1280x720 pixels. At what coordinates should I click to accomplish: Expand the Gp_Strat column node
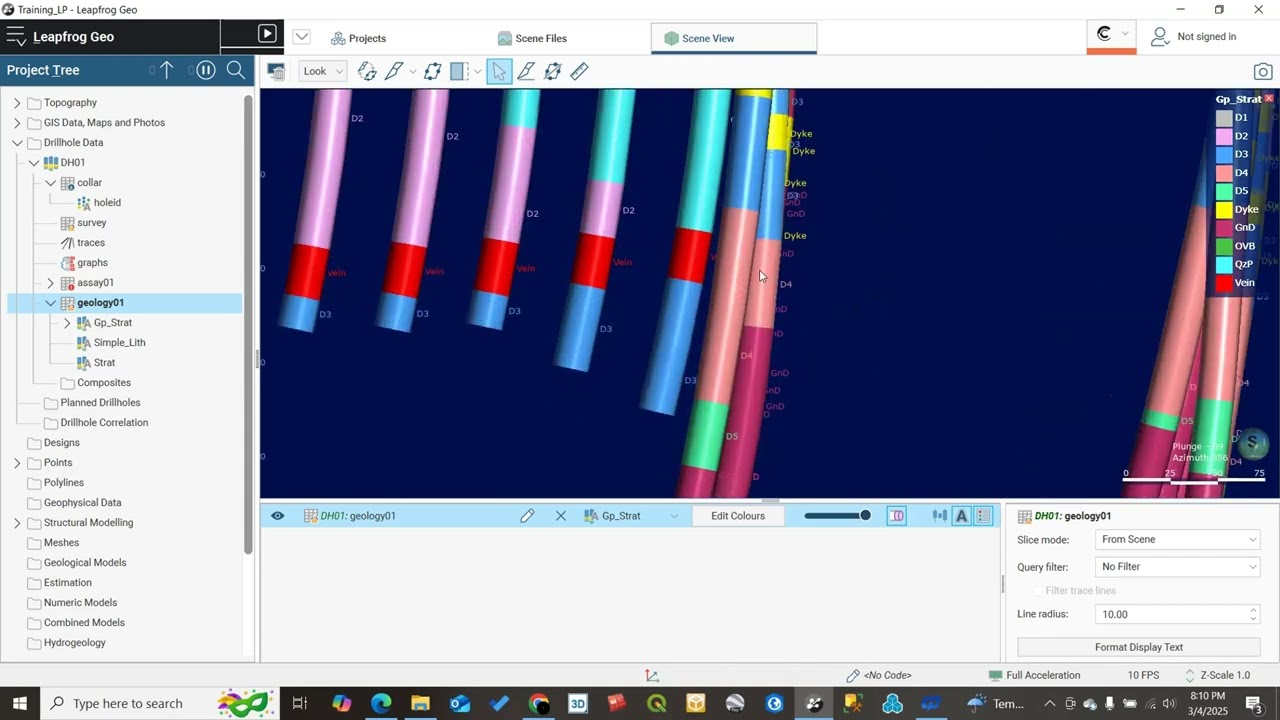(67, 323)
